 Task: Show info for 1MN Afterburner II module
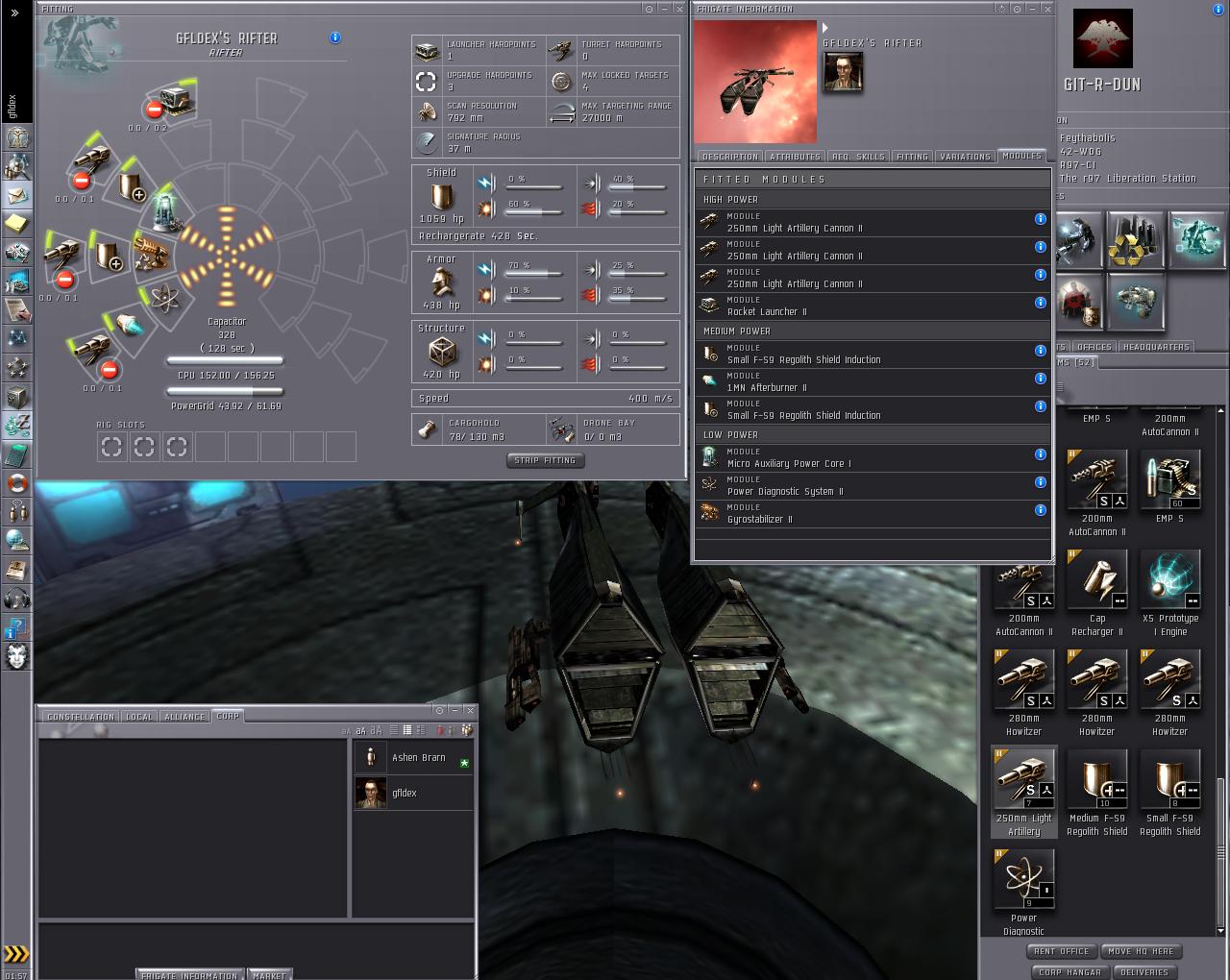[1040, 379]
